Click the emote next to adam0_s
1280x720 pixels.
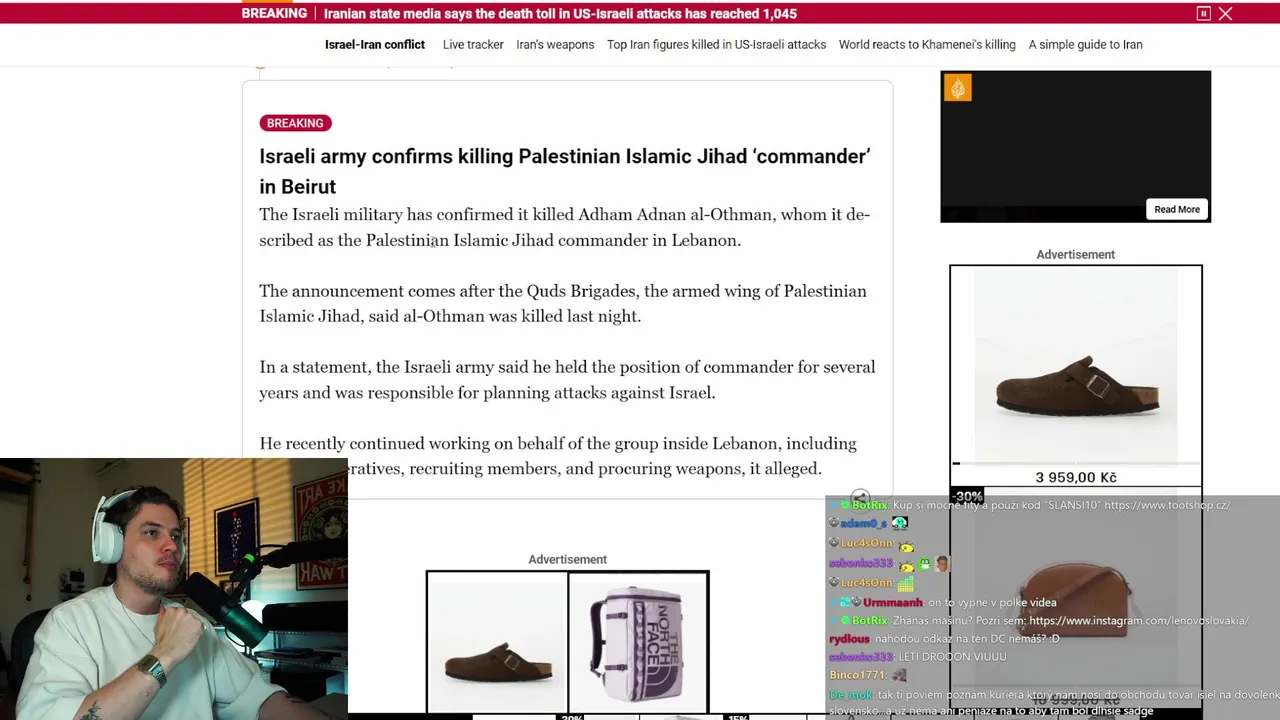coord(900,523)
